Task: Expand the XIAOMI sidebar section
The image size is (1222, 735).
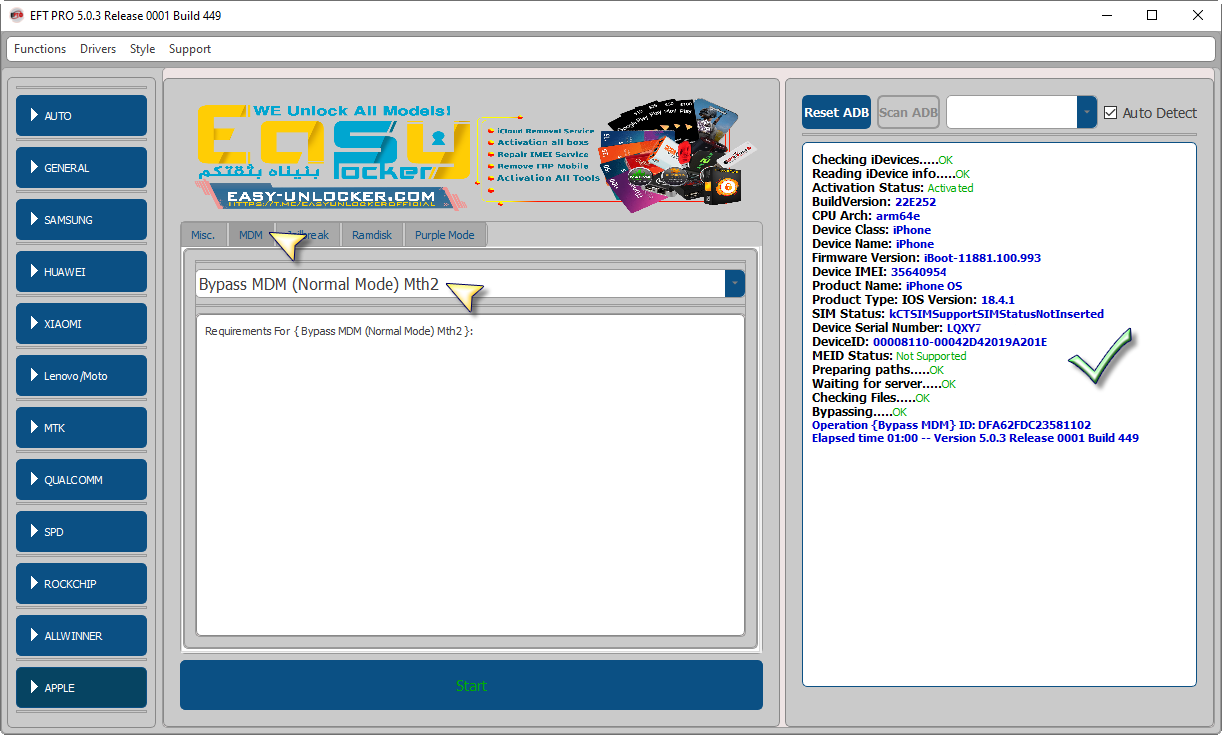Action: tap(82, 324)
